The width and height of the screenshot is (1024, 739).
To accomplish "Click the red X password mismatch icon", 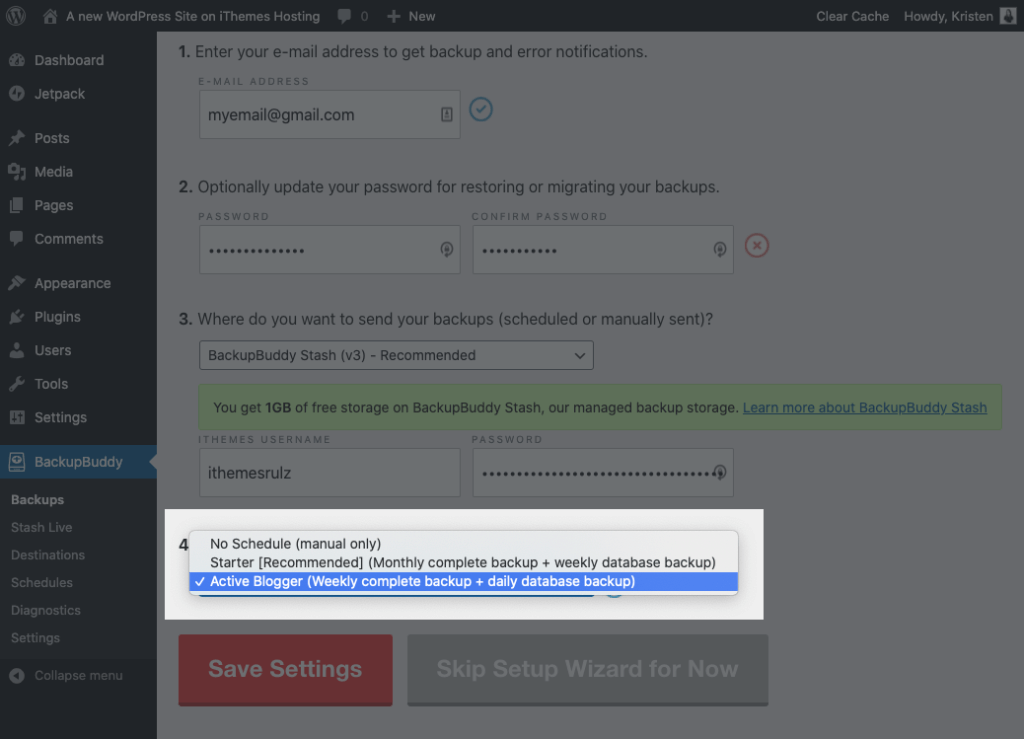I will coord(757,245).
